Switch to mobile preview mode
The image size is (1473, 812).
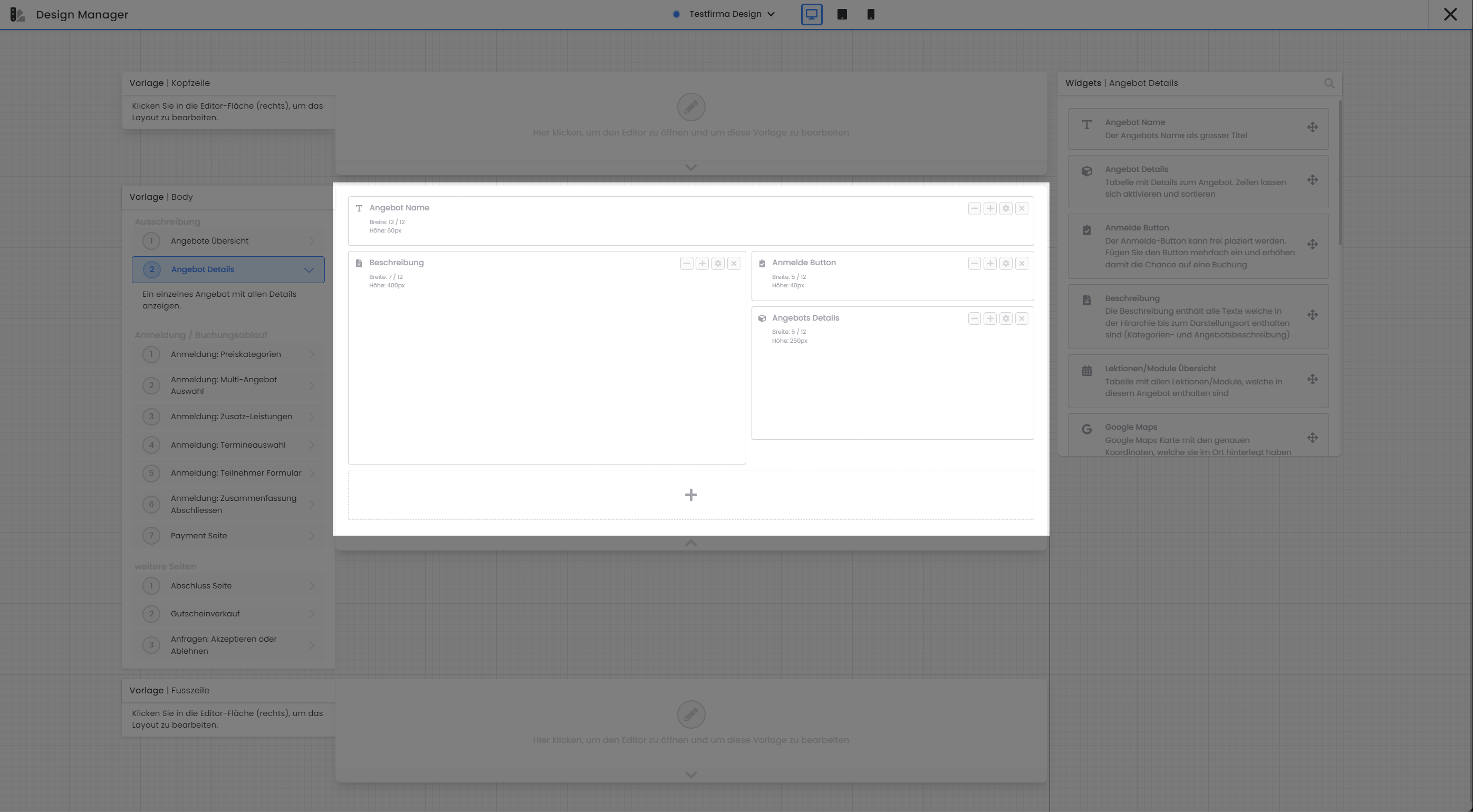870,14
